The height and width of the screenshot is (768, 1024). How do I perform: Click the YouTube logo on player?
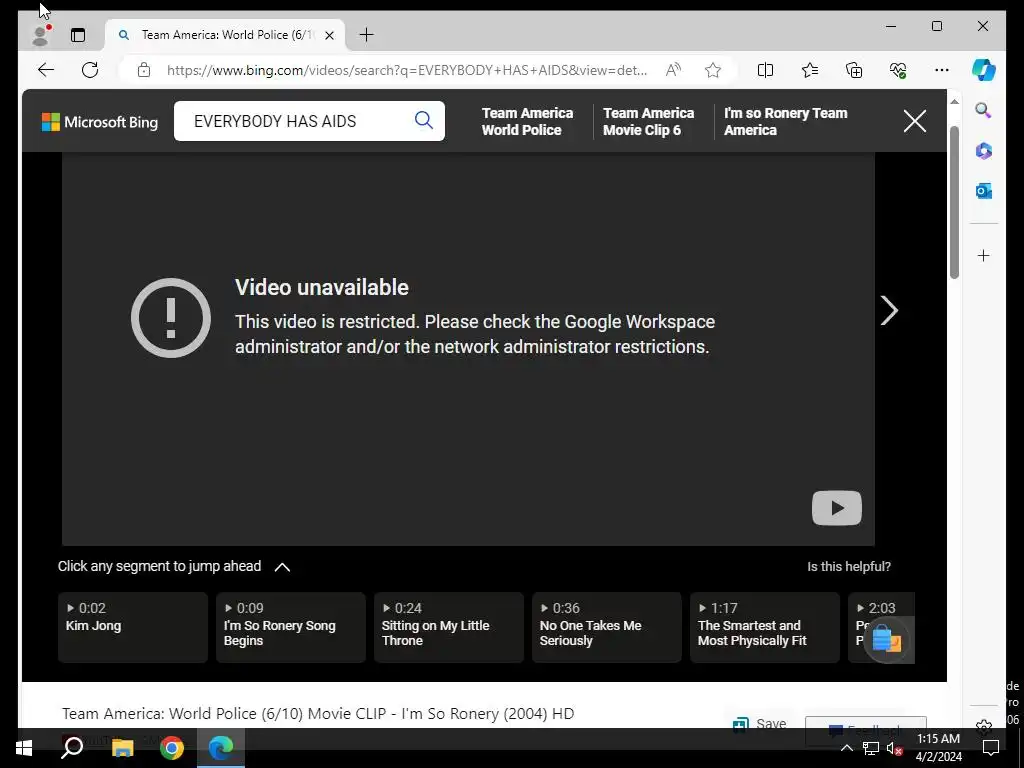pos(837,508)
